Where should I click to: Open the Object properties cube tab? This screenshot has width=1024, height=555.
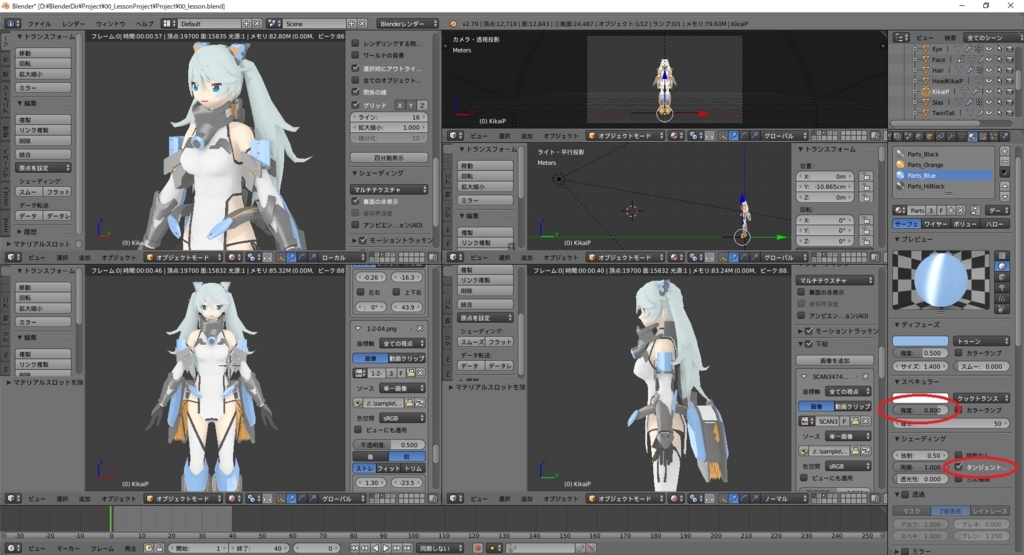click(930, 136)
